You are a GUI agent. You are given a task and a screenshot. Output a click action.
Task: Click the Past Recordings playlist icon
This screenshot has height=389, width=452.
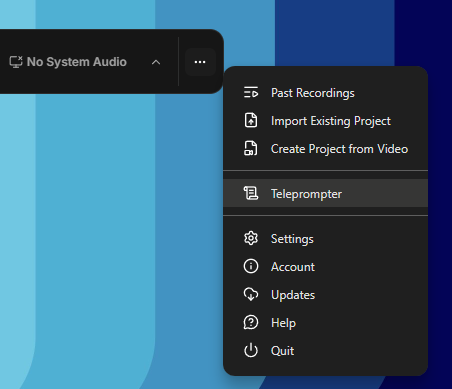pos(251,93)
